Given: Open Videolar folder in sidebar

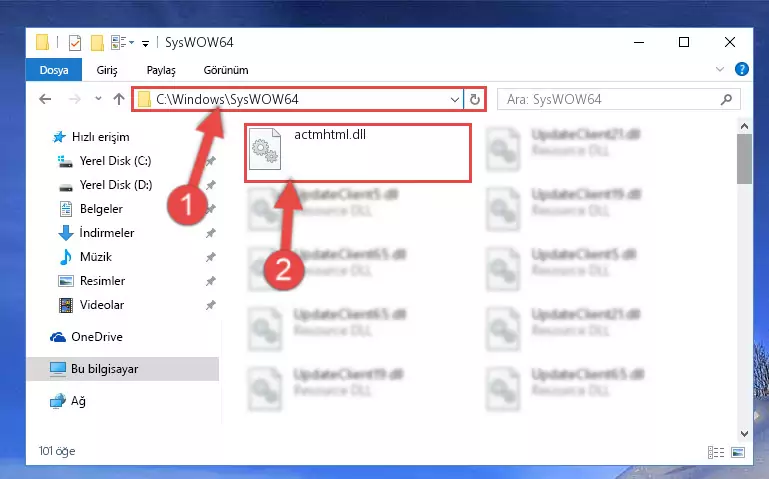Looking at the screenshot, I should pos(102,305).
